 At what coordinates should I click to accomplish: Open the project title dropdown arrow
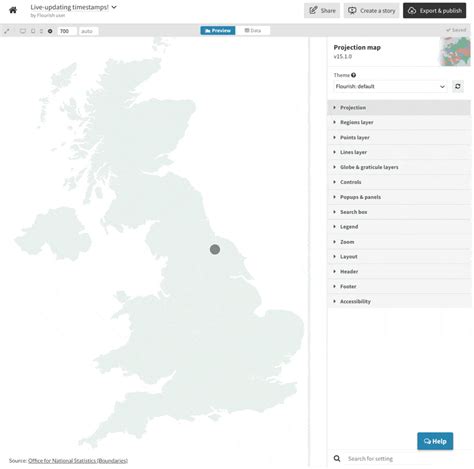(x=114, y=7)
